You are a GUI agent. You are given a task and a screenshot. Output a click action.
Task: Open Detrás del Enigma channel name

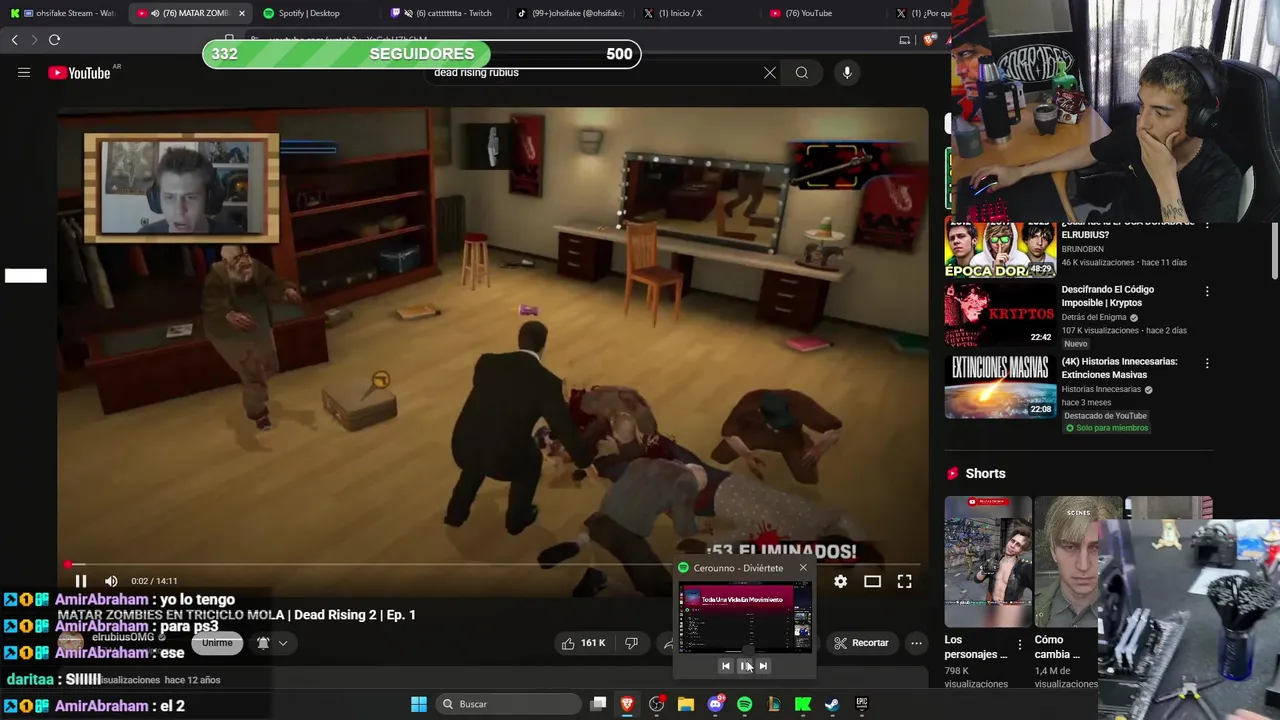point(1094,317)
